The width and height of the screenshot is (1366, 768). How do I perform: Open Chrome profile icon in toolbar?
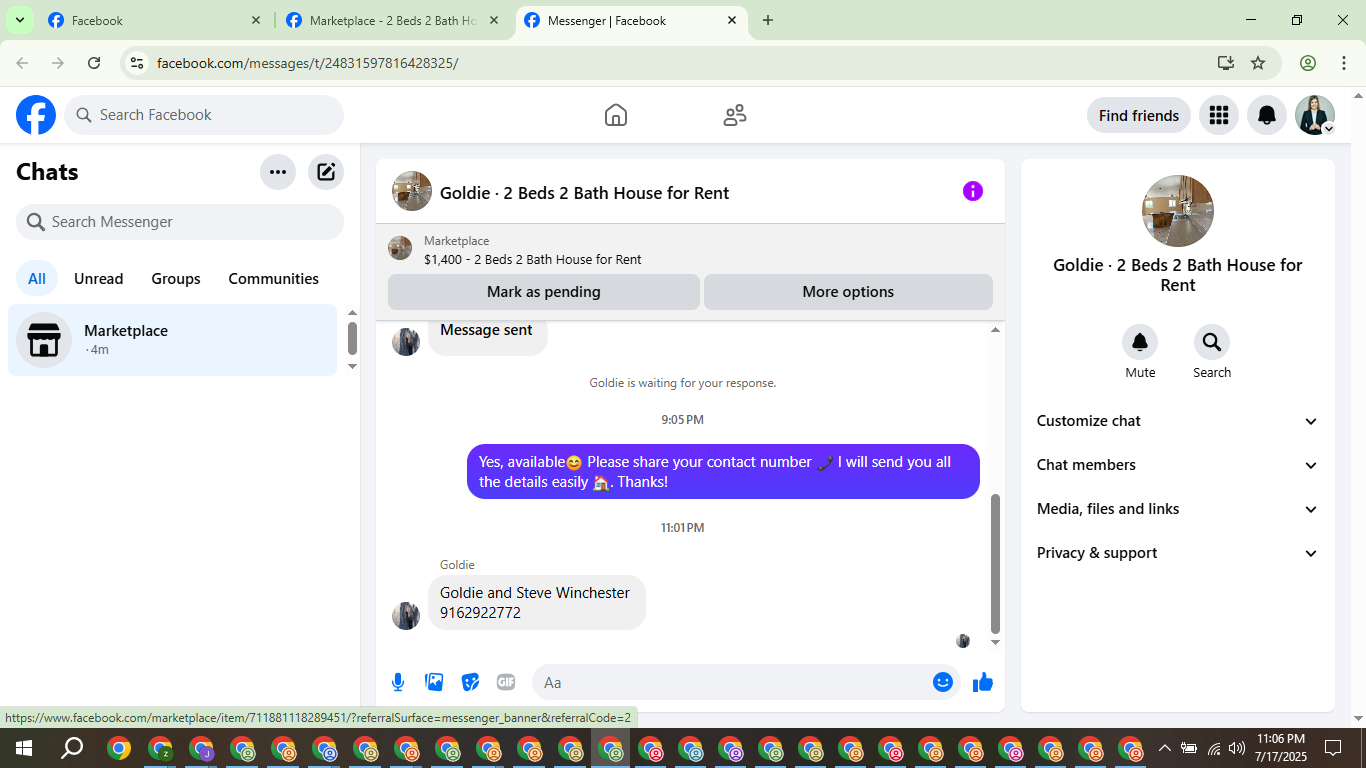pos(1308,63)
